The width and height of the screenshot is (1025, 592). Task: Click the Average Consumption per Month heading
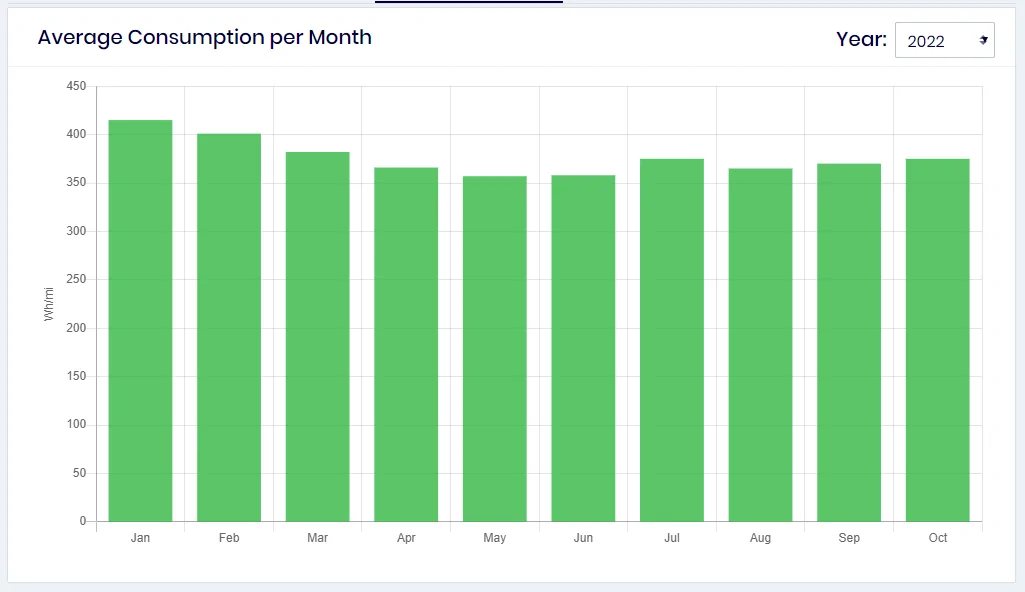tap(205, 37)
